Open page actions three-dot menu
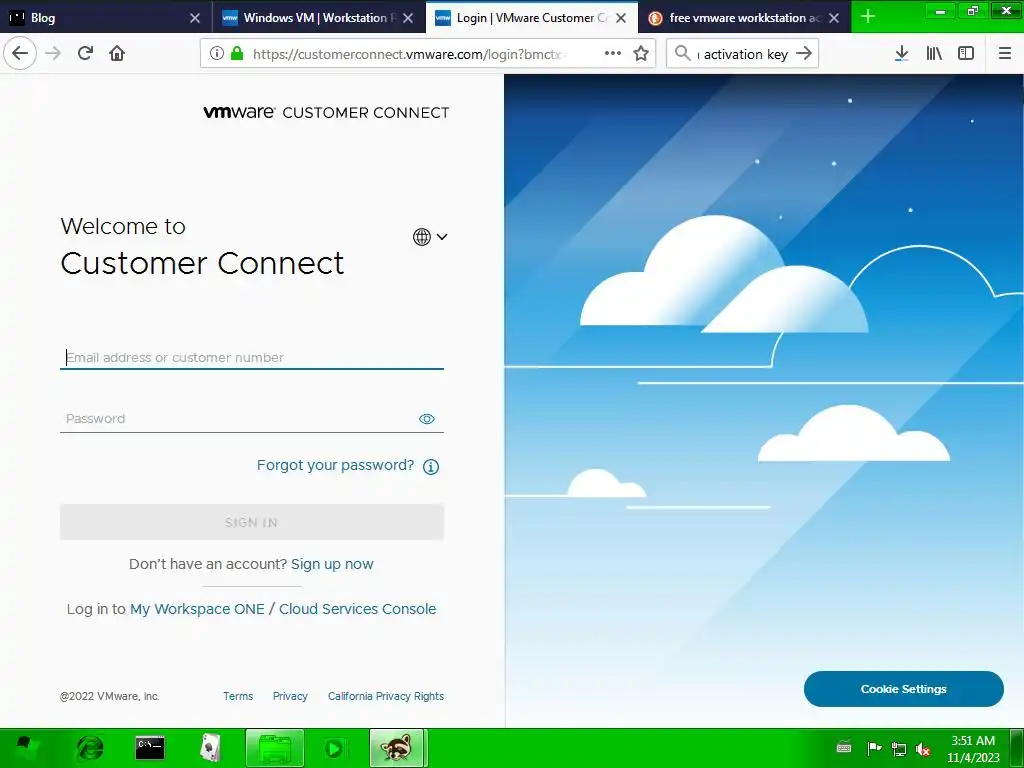The image size is (1024, 768). [613, 54]
